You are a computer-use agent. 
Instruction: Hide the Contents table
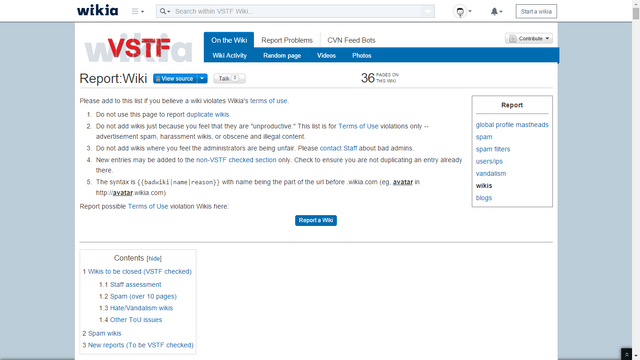pyautogui.click(x=154, y=259)
